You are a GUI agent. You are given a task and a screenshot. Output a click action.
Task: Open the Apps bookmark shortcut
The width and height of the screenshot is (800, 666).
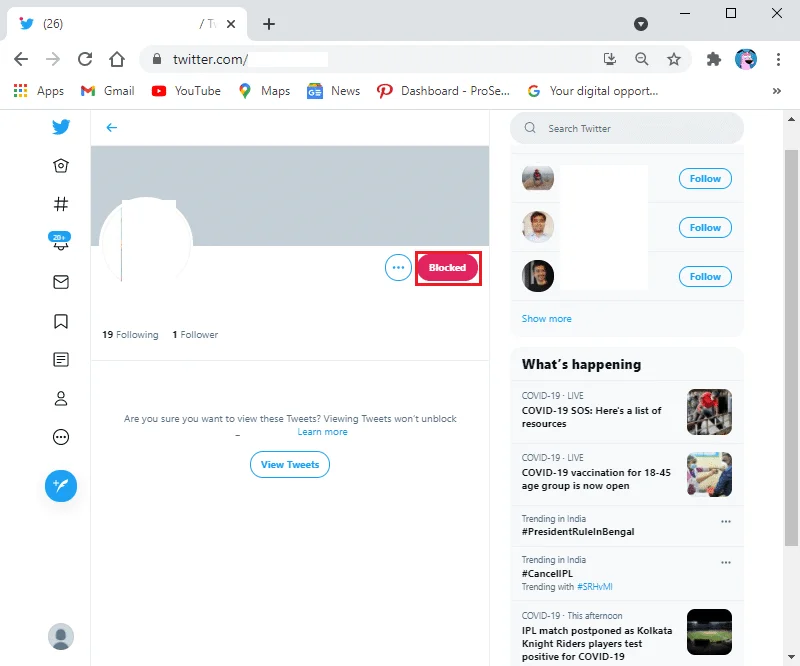[x=39, y=91]
